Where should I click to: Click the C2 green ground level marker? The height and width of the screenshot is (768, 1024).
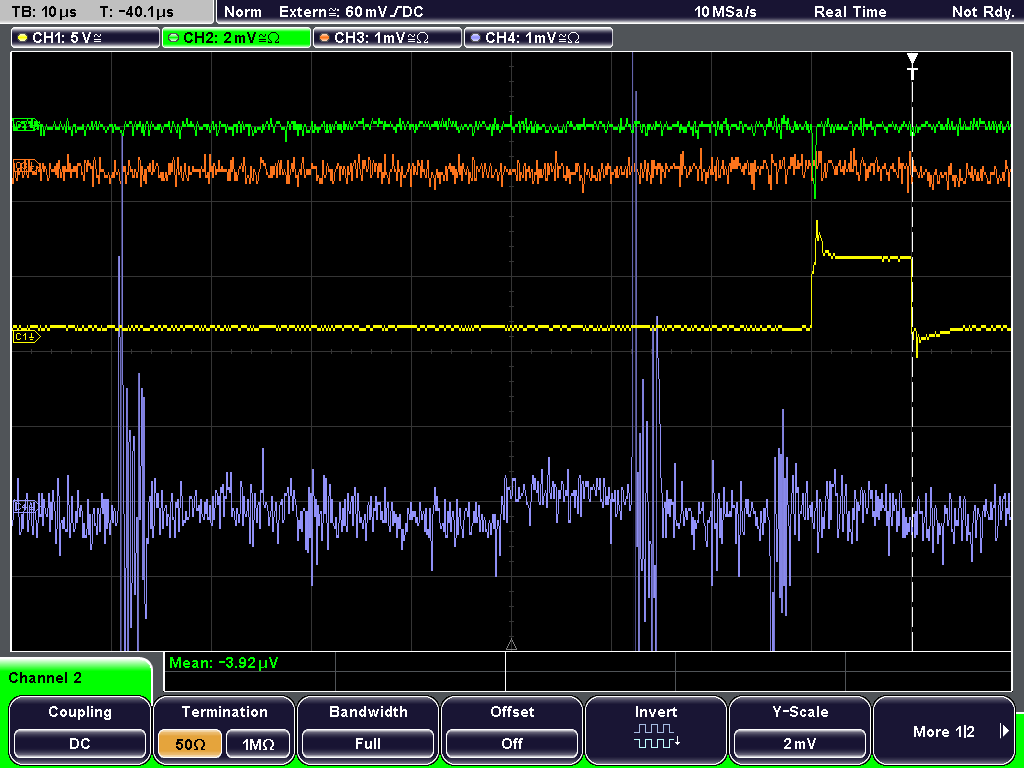point(25,125)
